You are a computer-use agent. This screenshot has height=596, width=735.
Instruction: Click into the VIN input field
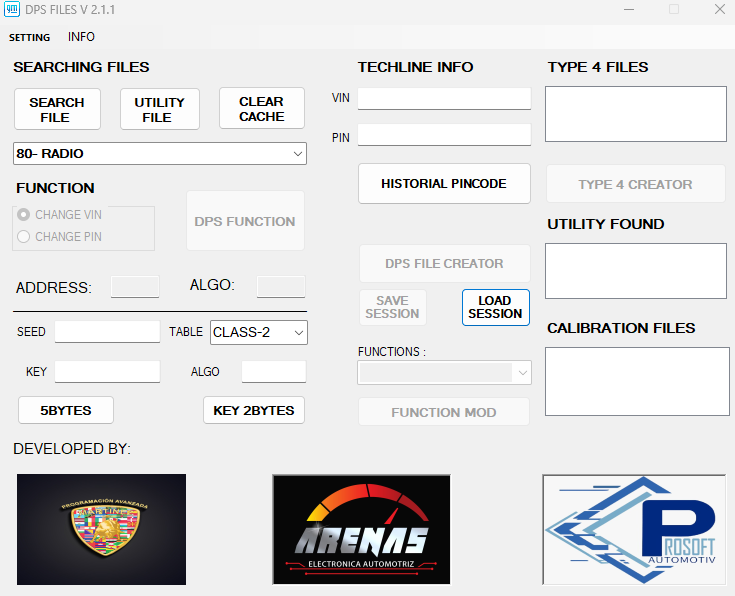pyautogui.click(x=444, y=98)
